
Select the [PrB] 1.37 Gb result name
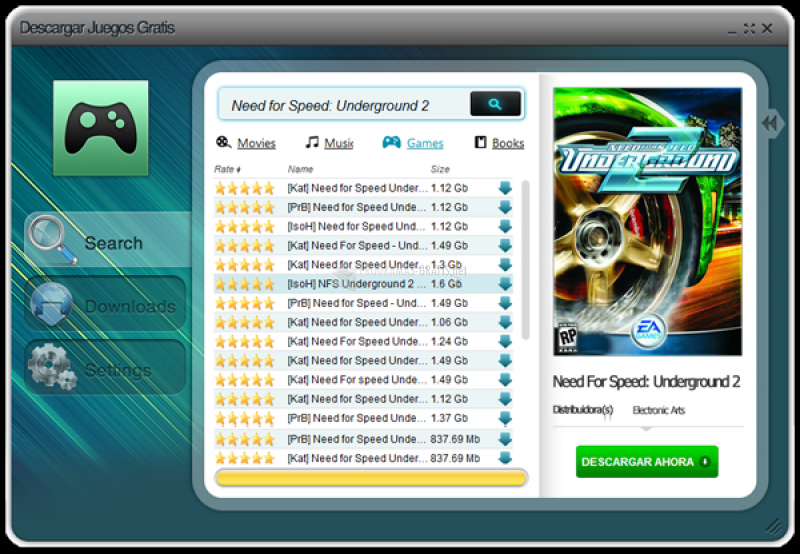pos(356,418)
